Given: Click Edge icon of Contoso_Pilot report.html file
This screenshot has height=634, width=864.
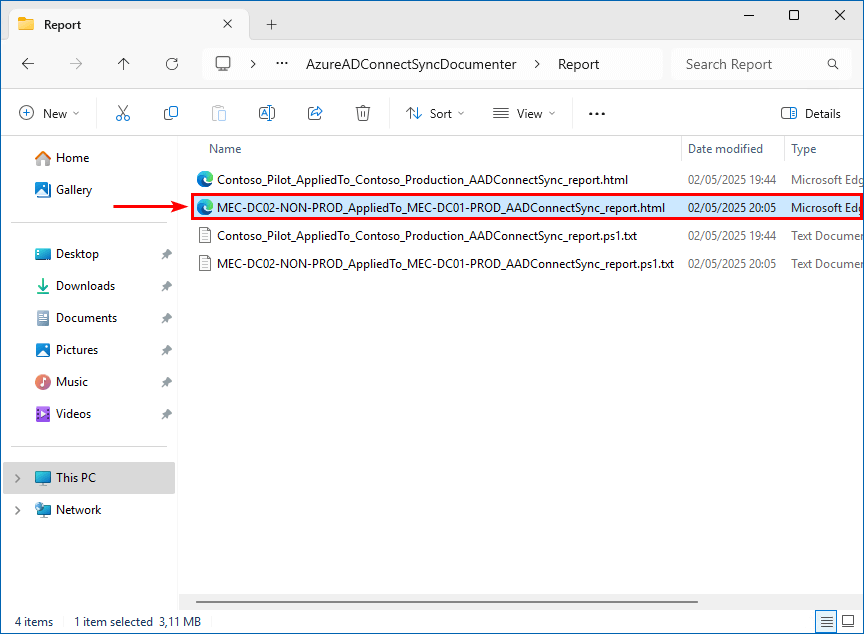Looking at the screenshot, I should [205, 180].
